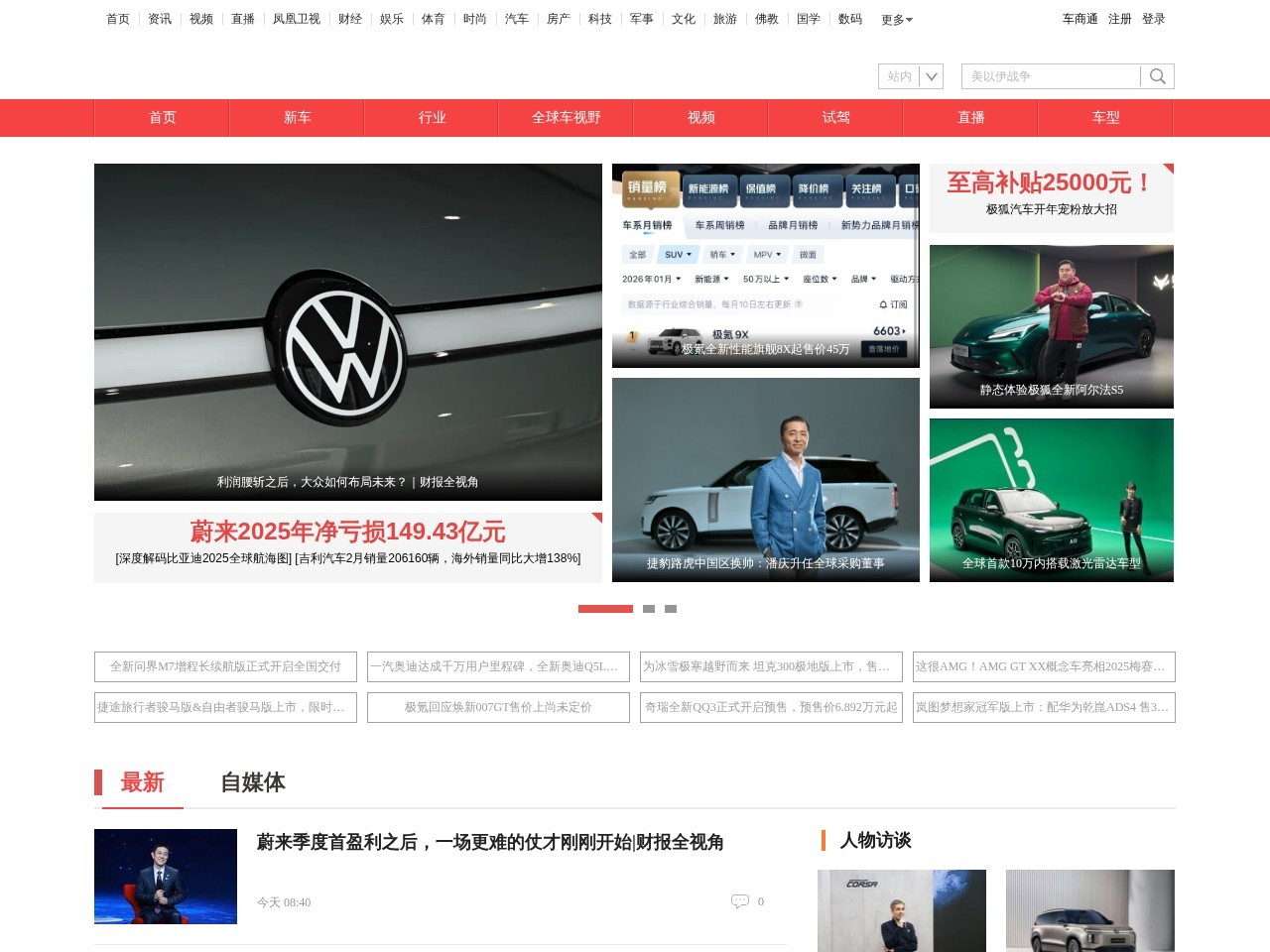This screenshot has width=1270, height=952.
Task: Select the 全部 vehicle type filter
Action: click(637, 255)
